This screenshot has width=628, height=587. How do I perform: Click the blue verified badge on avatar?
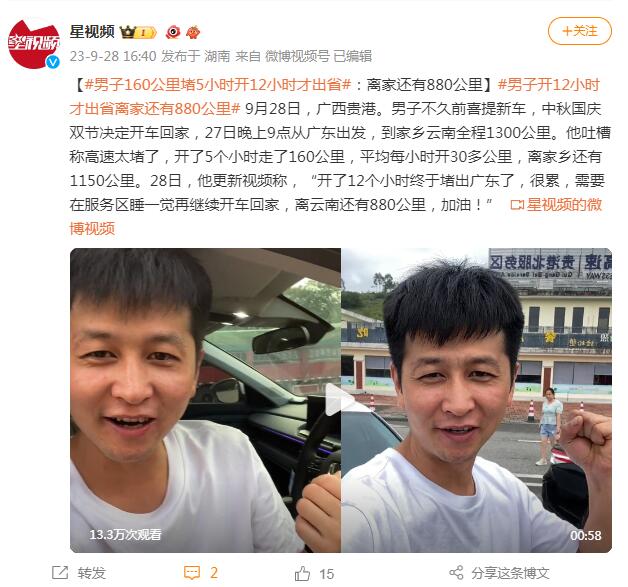click(x=52, y=62)
